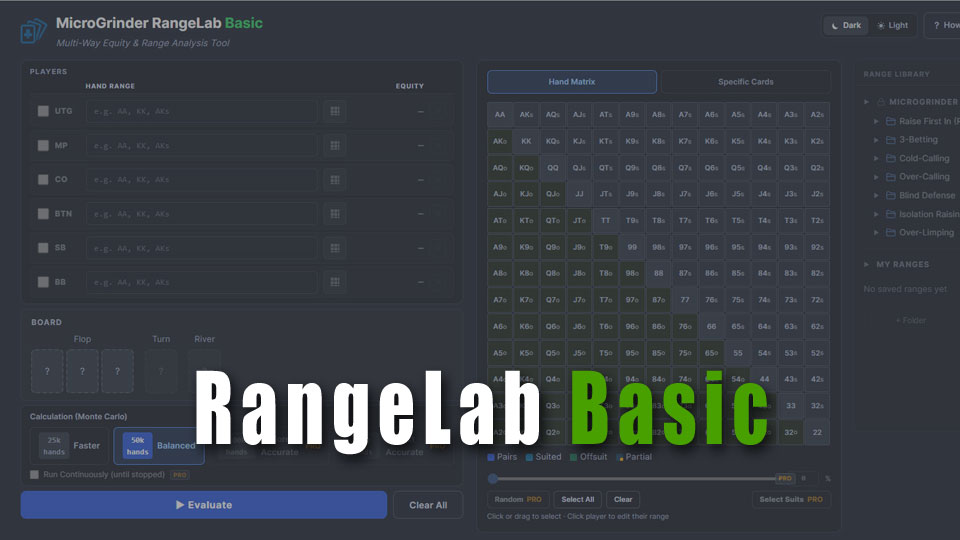
Task: Select the AA cell in hand matrix
Action: [x=500, y=114]
